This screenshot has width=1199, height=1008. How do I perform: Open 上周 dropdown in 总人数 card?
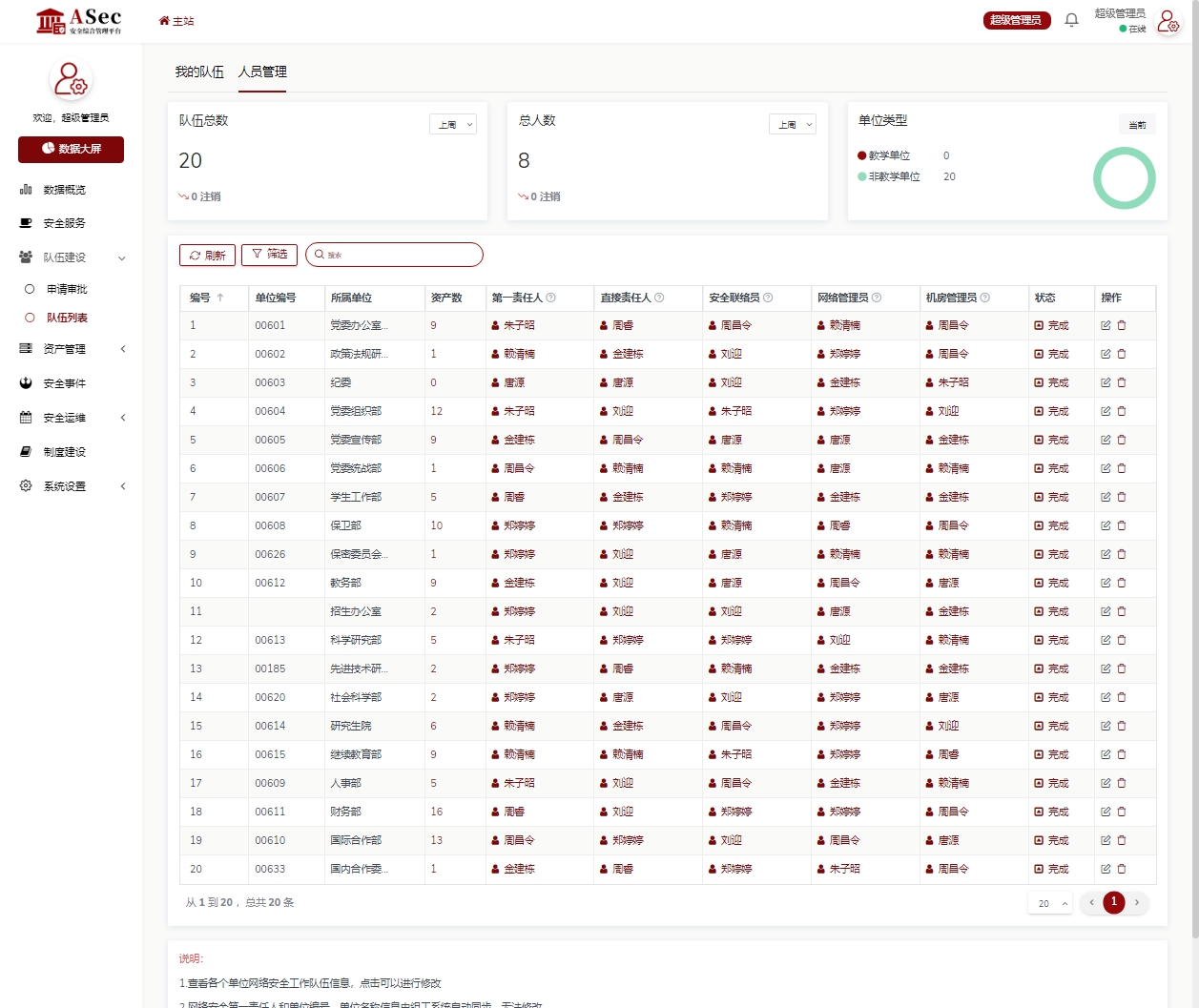793,125
